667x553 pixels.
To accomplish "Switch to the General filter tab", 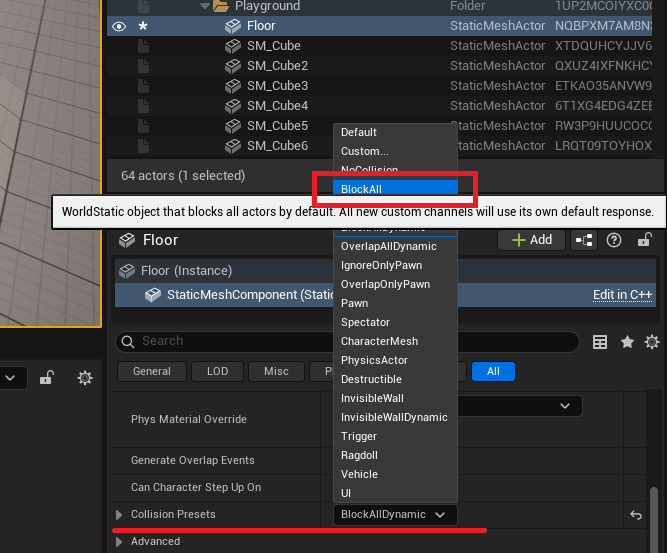I will point(152,371).
